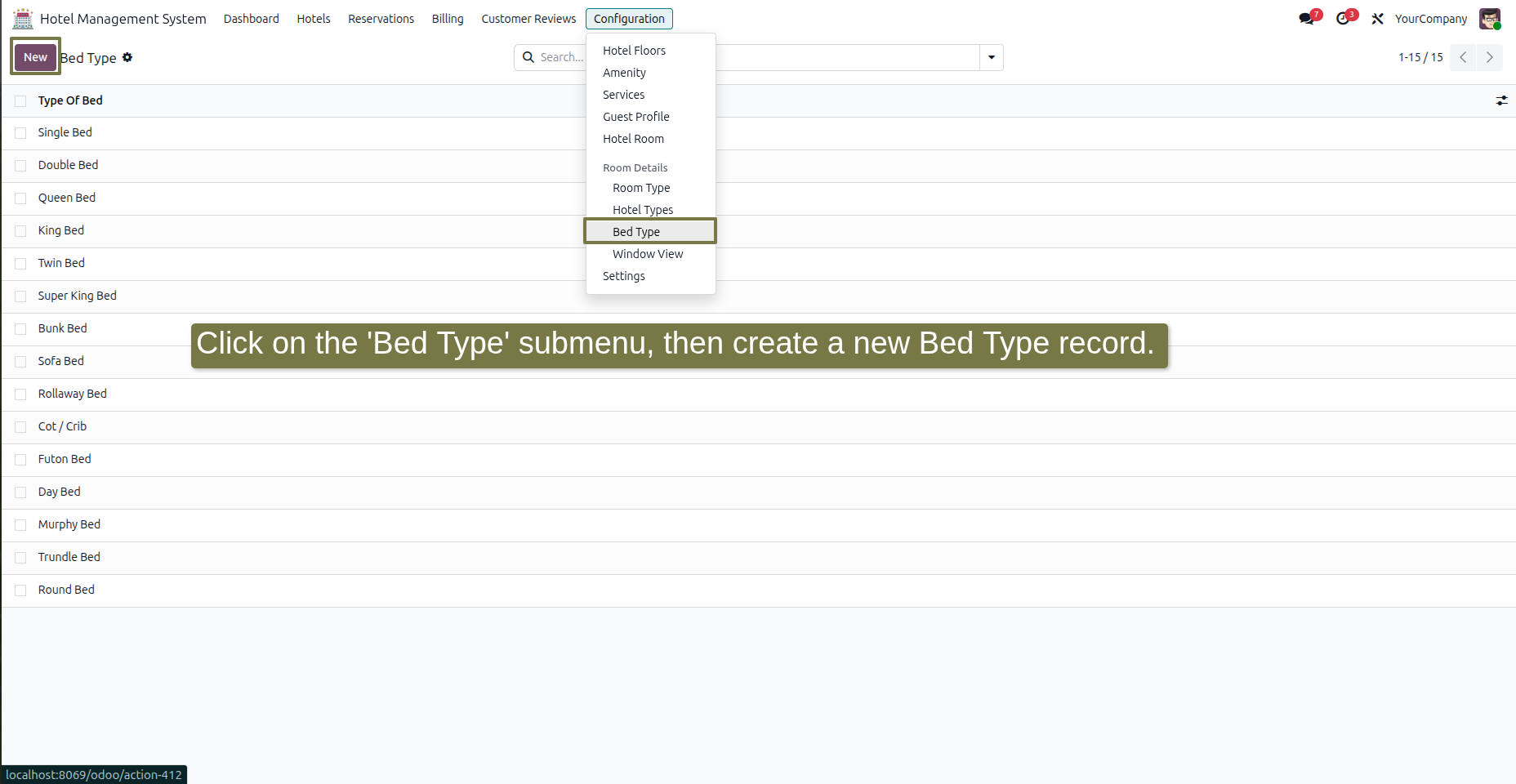Tick the Round Bed checkbox
Viewport: 1516px width, 784px height.
20,590
